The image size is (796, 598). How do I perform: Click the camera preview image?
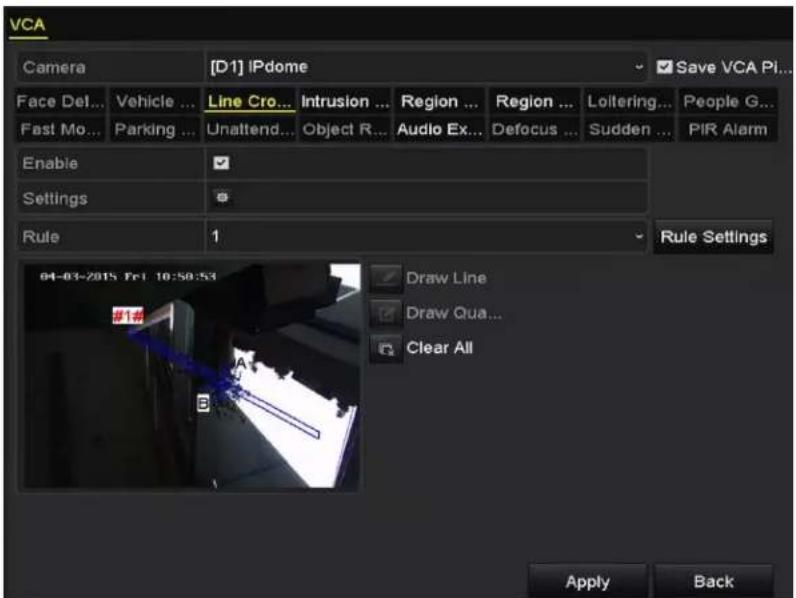pyautogui.click(x=191, y=376)
